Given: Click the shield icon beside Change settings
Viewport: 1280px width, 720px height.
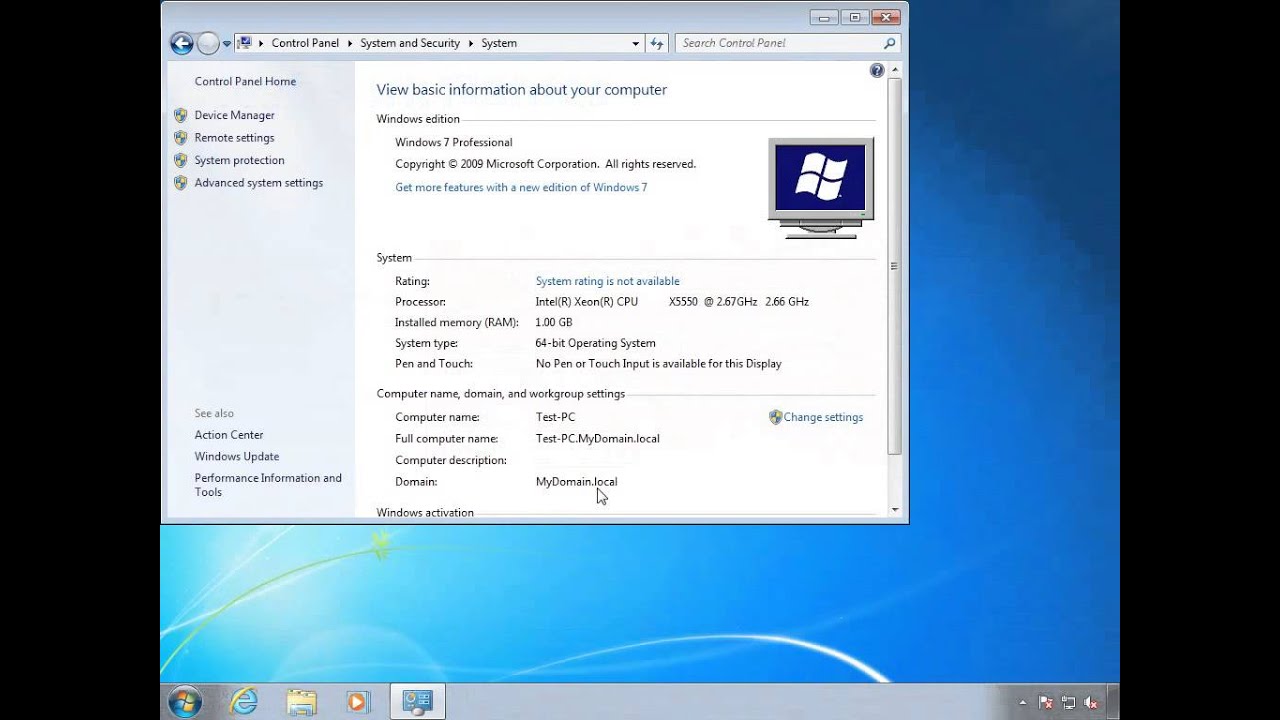Looking at the screenshot, I should tap(775, 417).
